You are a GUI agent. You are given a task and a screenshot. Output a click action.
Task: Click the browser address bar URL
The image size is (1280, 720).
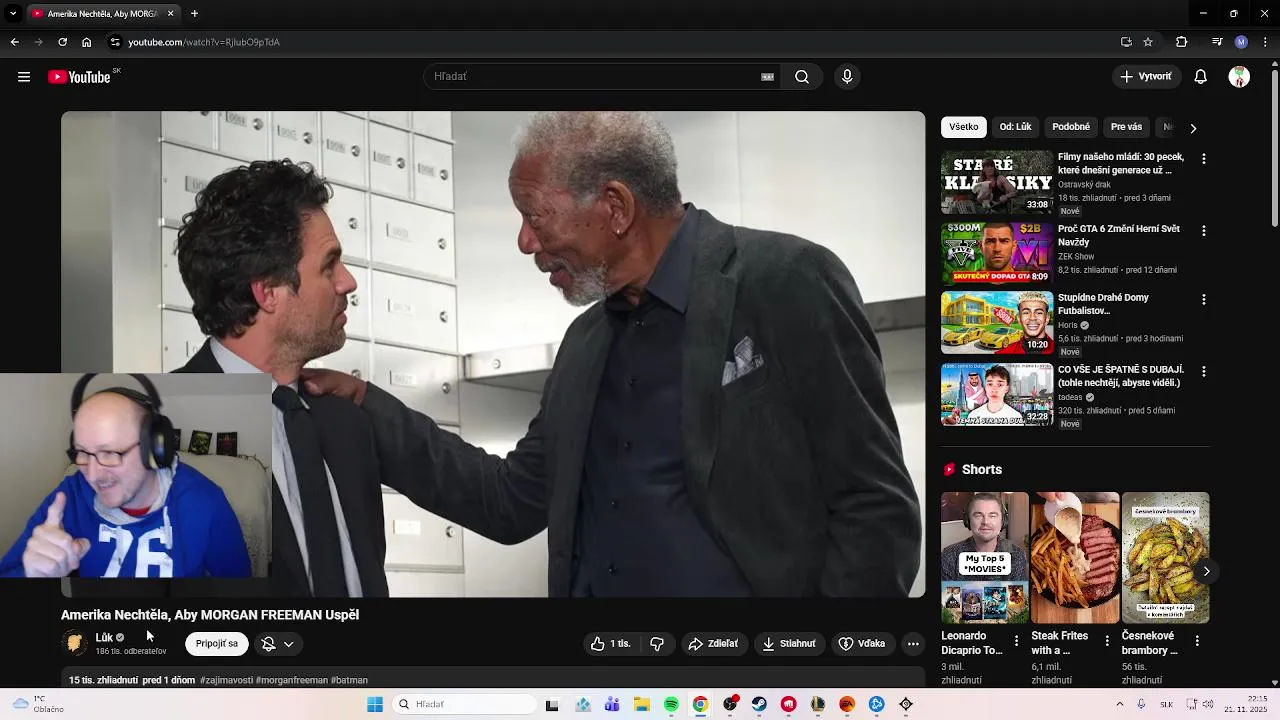[204, 42]
